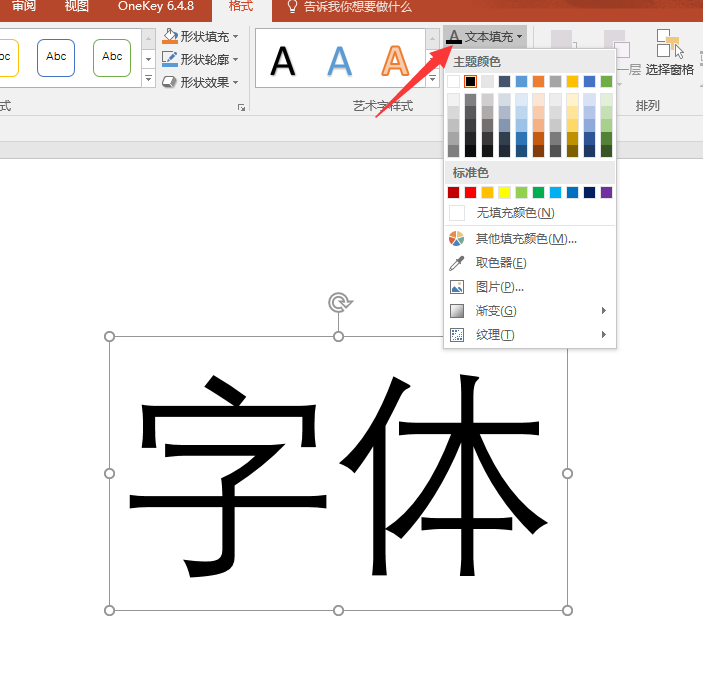Pick the bright red standard color

470,192
